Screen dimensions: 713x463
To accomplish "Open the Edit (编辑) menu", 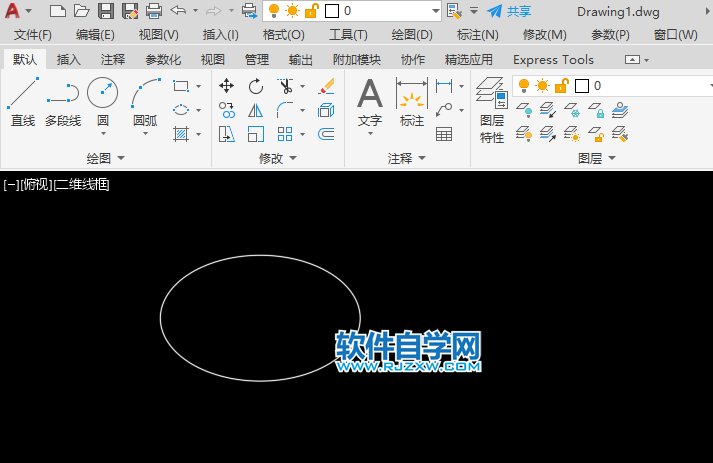I will [95, 35].
